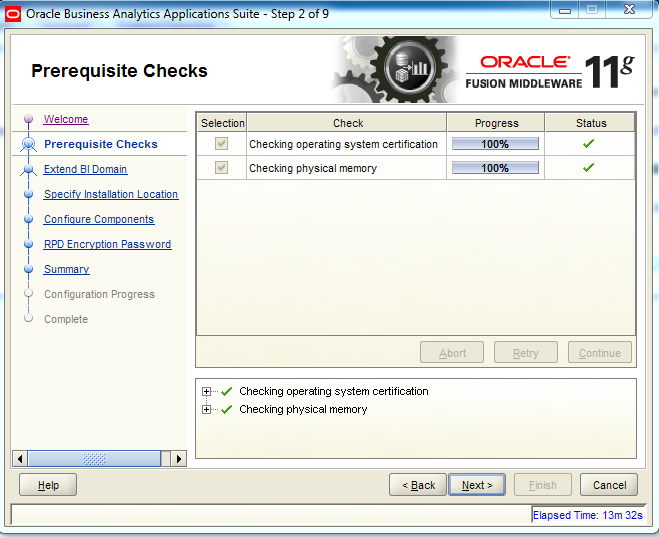The image size is (659, 538).
Task: Go back with the Back button
Action: [x=418, y=485]
